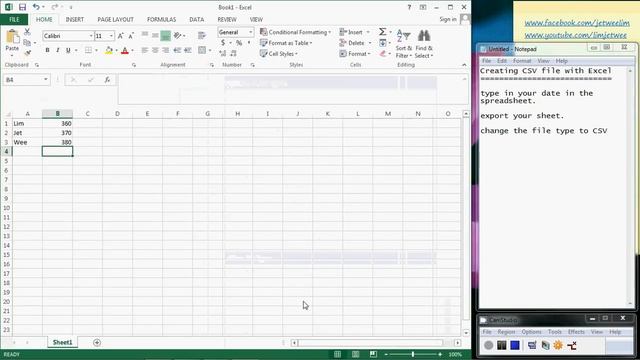640x360 pixels.
Task: Open the Format cells dropdown in Cells group
Action: [x=355, y=53]
